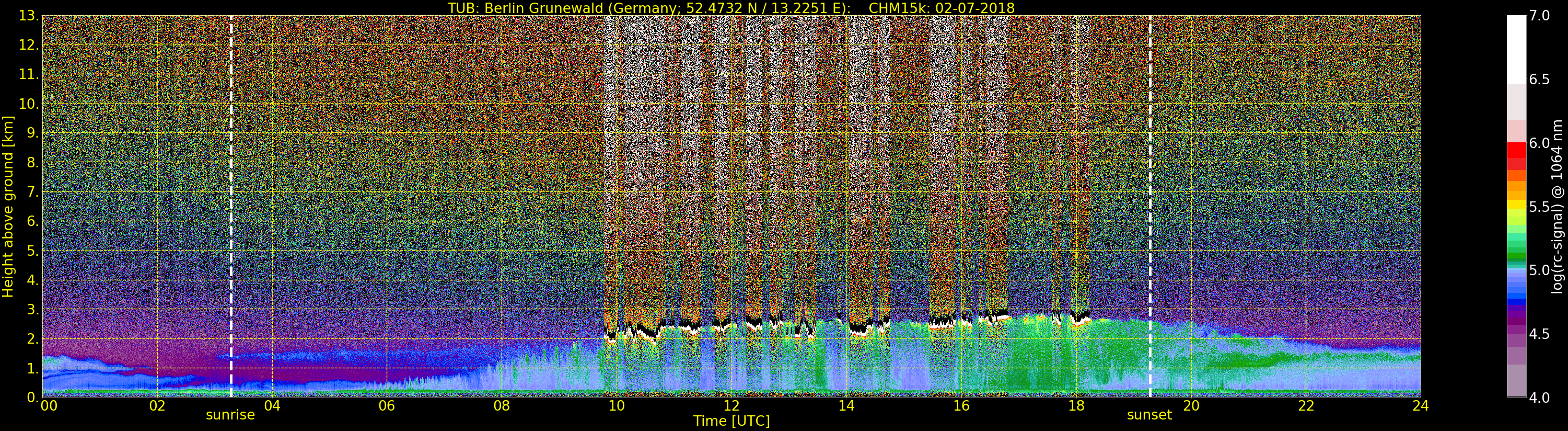Click the 'Time [UTC]' axis label
1568x431 pixels.
click(x=731, y=421)
